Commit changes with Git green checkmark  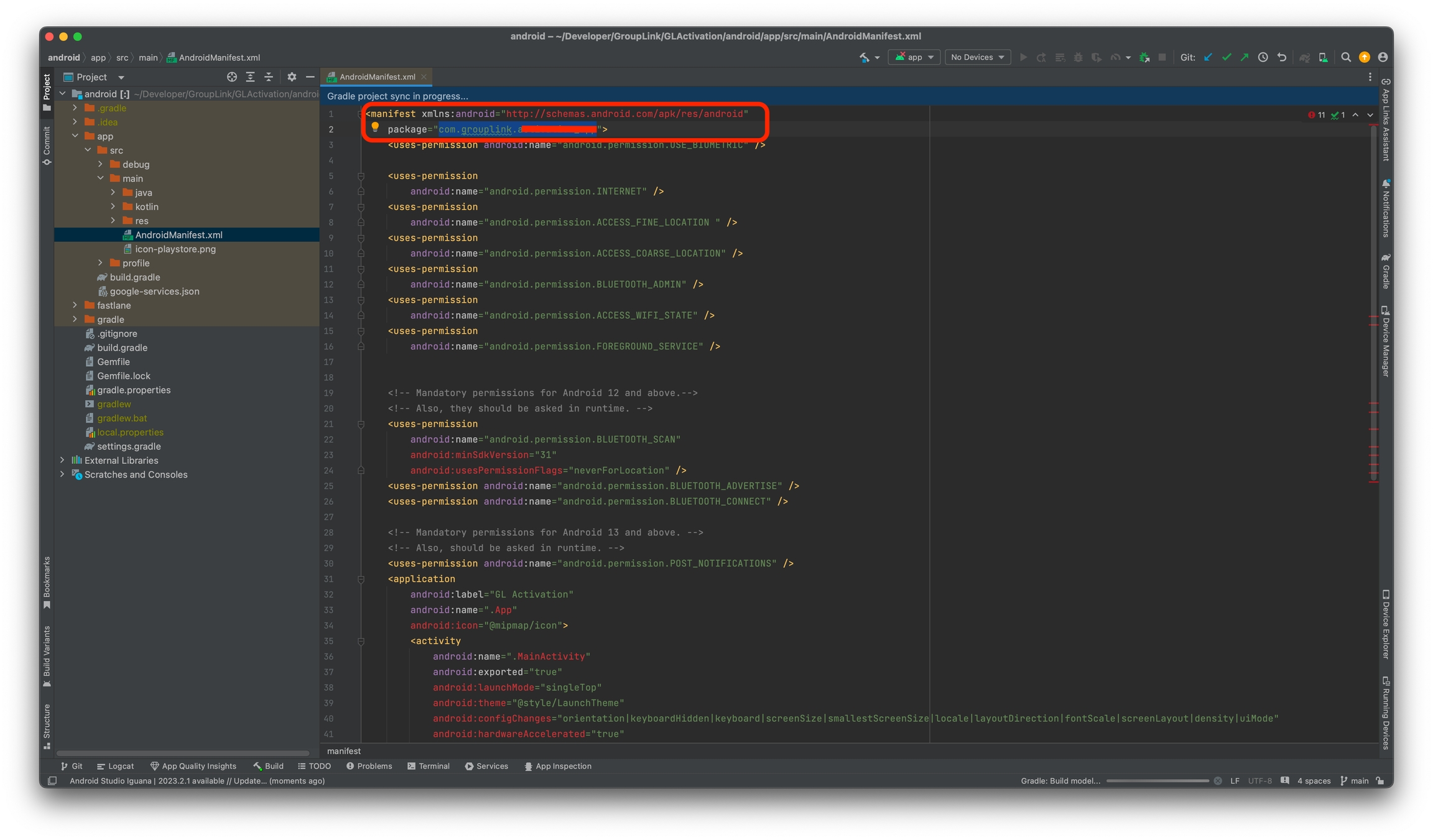[1227, 57]
